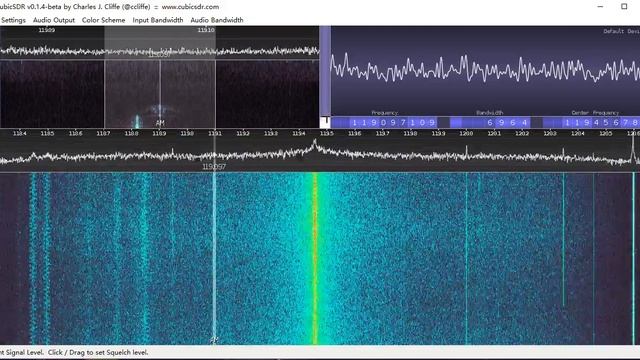This screenshot has height=360, width=640.
Task: Click the 120.0 label on frequency scale
Action: [466, 133]
